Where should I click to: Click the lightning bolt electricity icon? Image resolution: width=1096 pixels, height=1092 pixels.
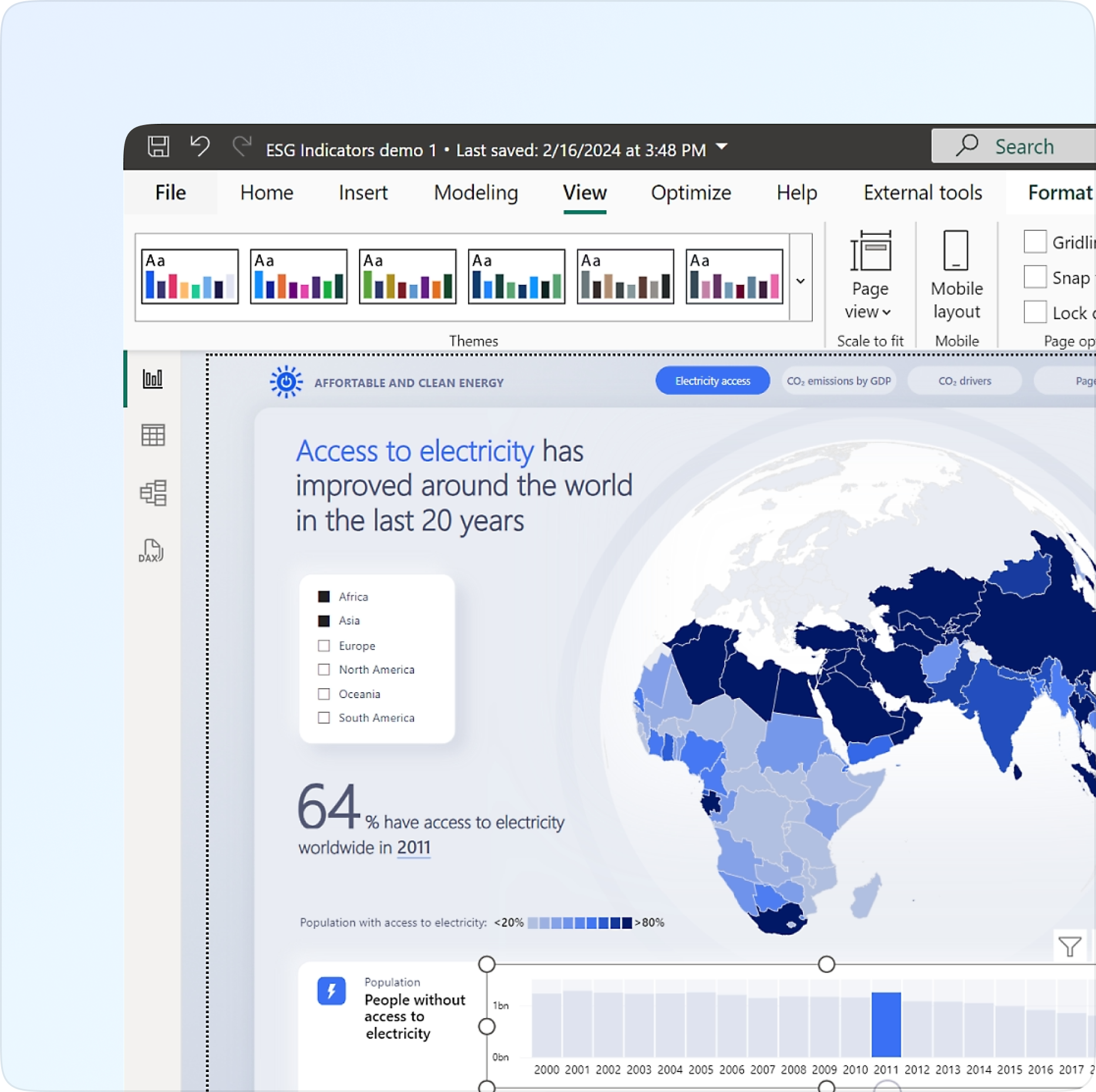click(x=331, y=991)
